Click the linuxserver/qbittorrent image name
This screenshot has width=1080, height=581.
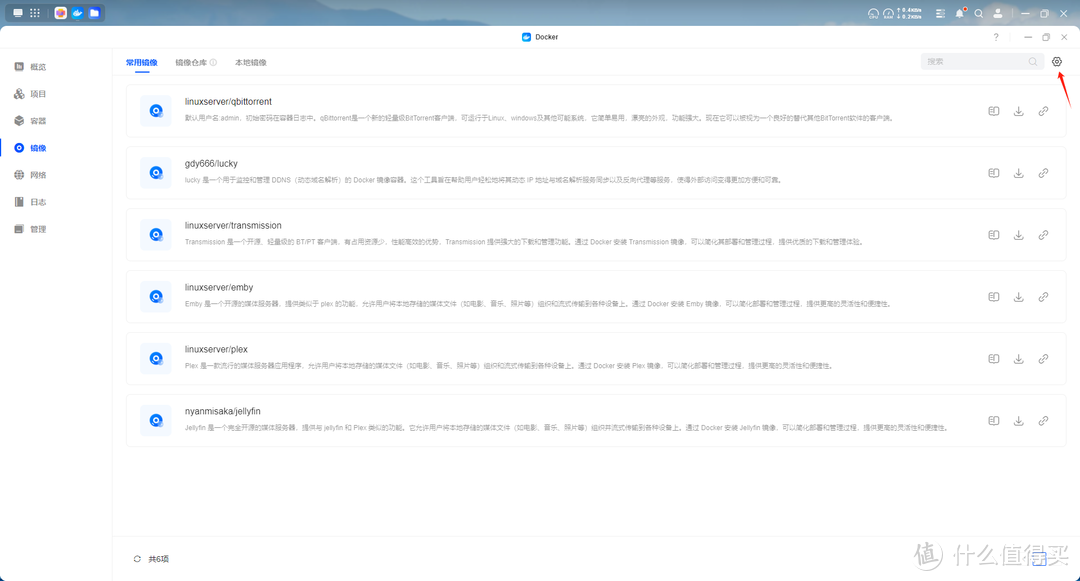228,102
